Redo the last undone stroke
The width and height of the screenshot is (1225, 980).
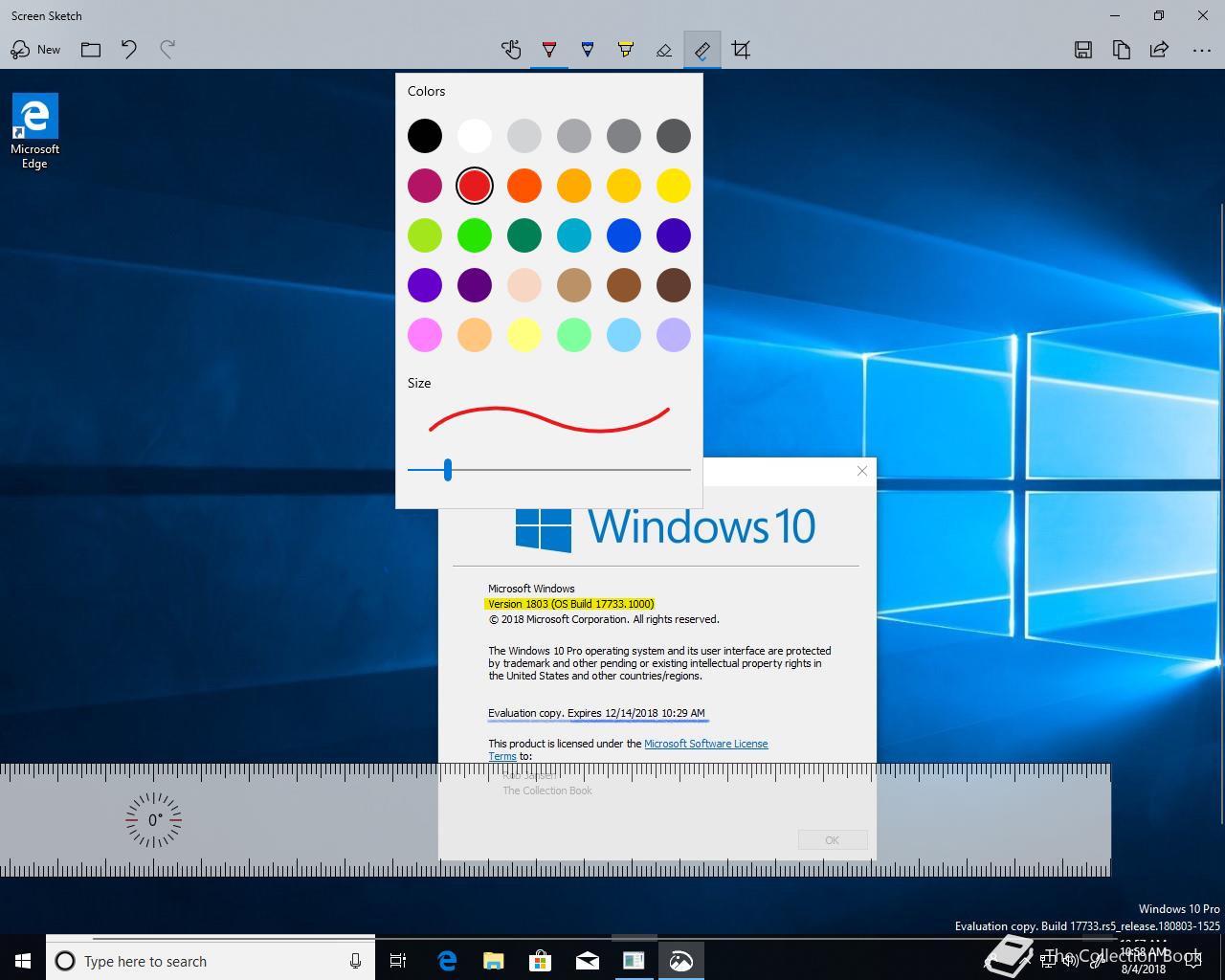[167, 50]
